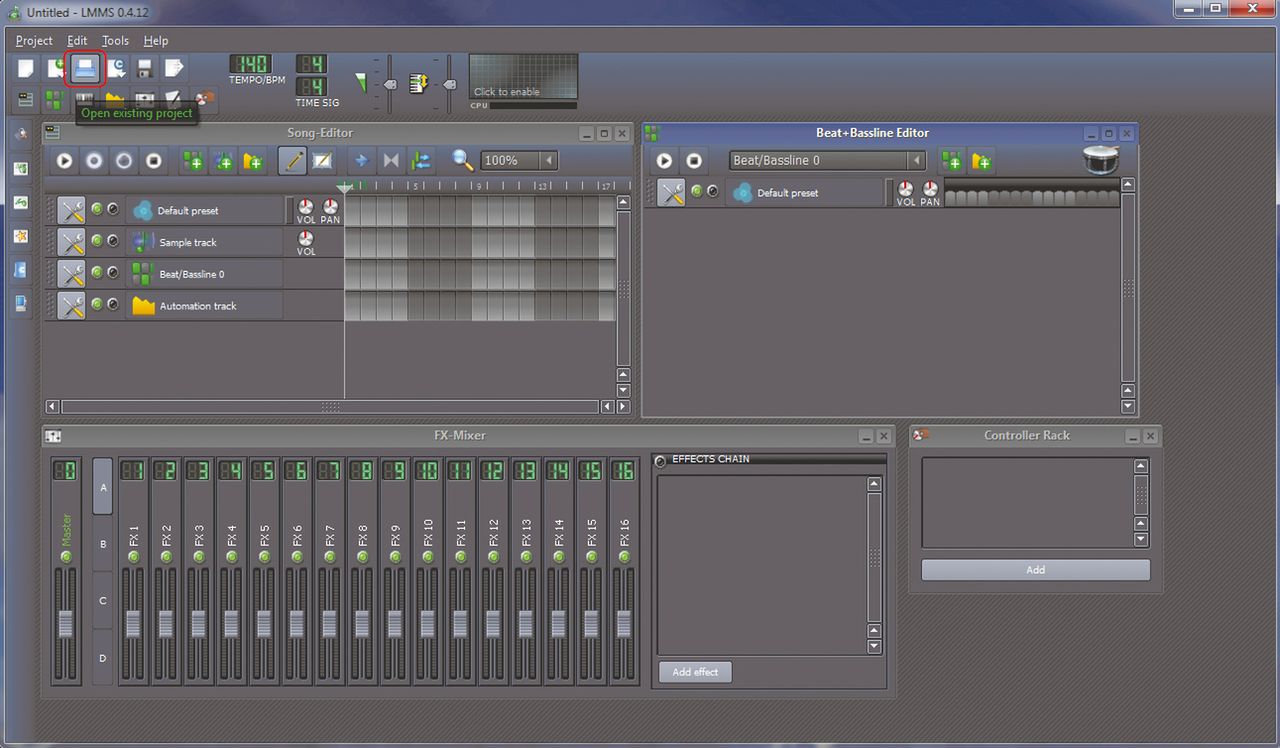Open track actions for Automation track
The image size is (1280, 748).
click(71, 305)
